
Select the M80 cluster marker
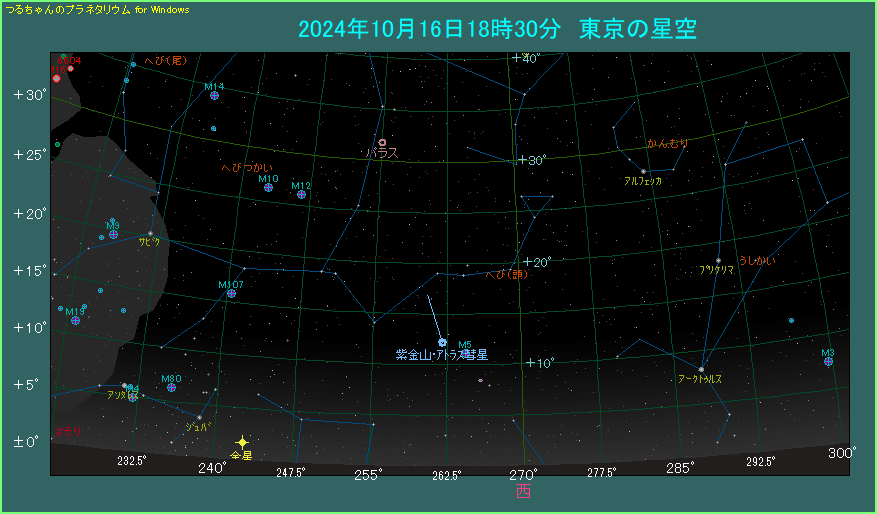[x=172, y=387]
